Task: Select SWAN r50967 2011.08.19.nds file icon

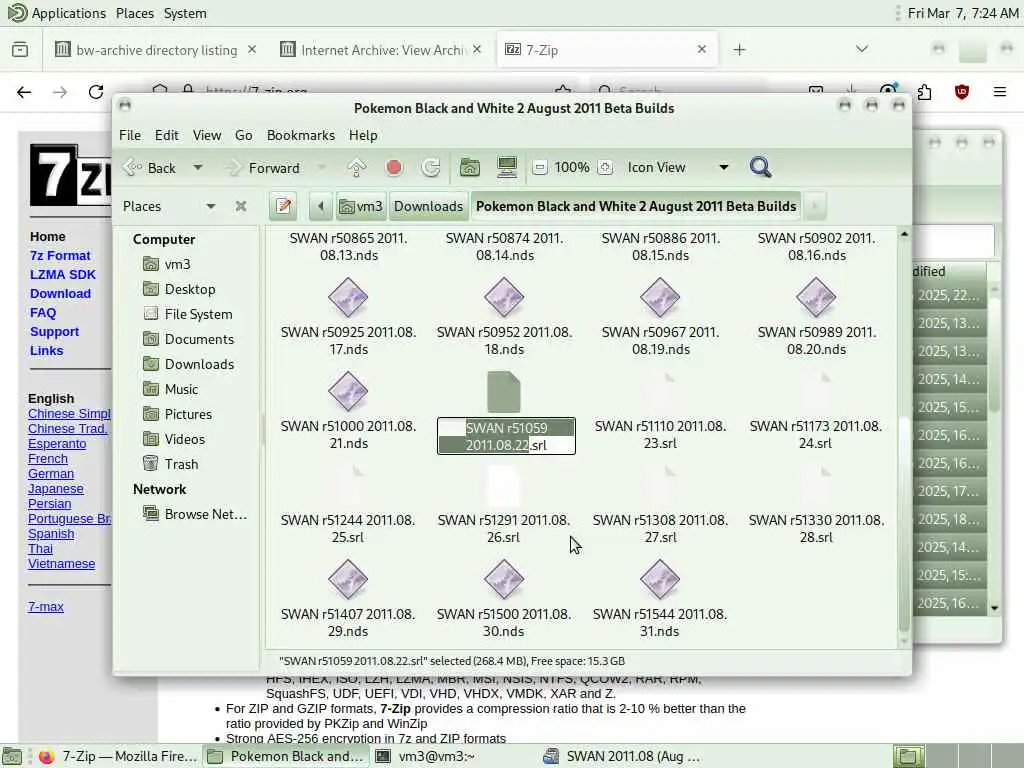Action: click(660, 297)
